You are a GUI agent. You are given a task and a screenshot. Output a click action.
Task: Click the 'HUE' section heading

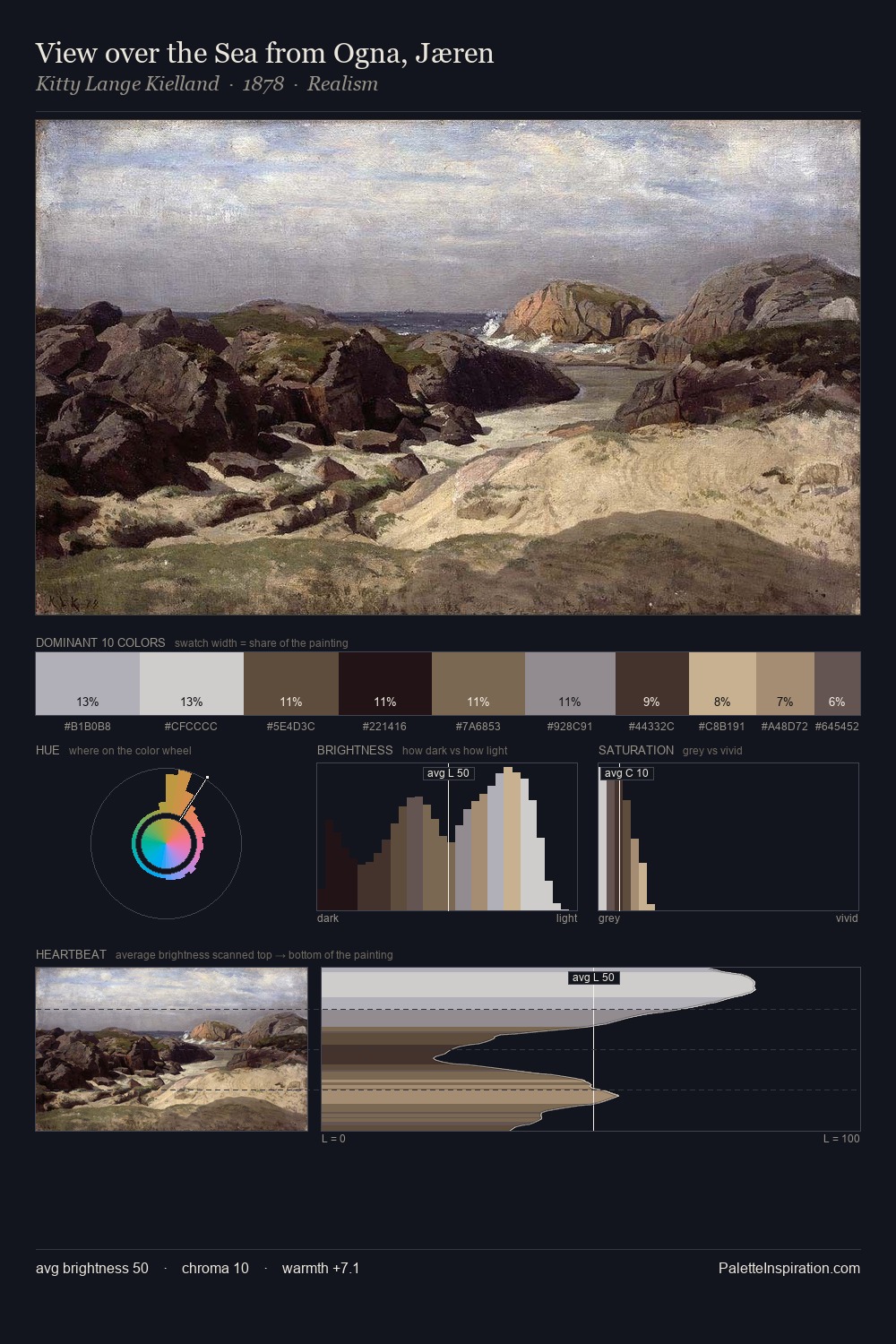(x=47, y=750)
